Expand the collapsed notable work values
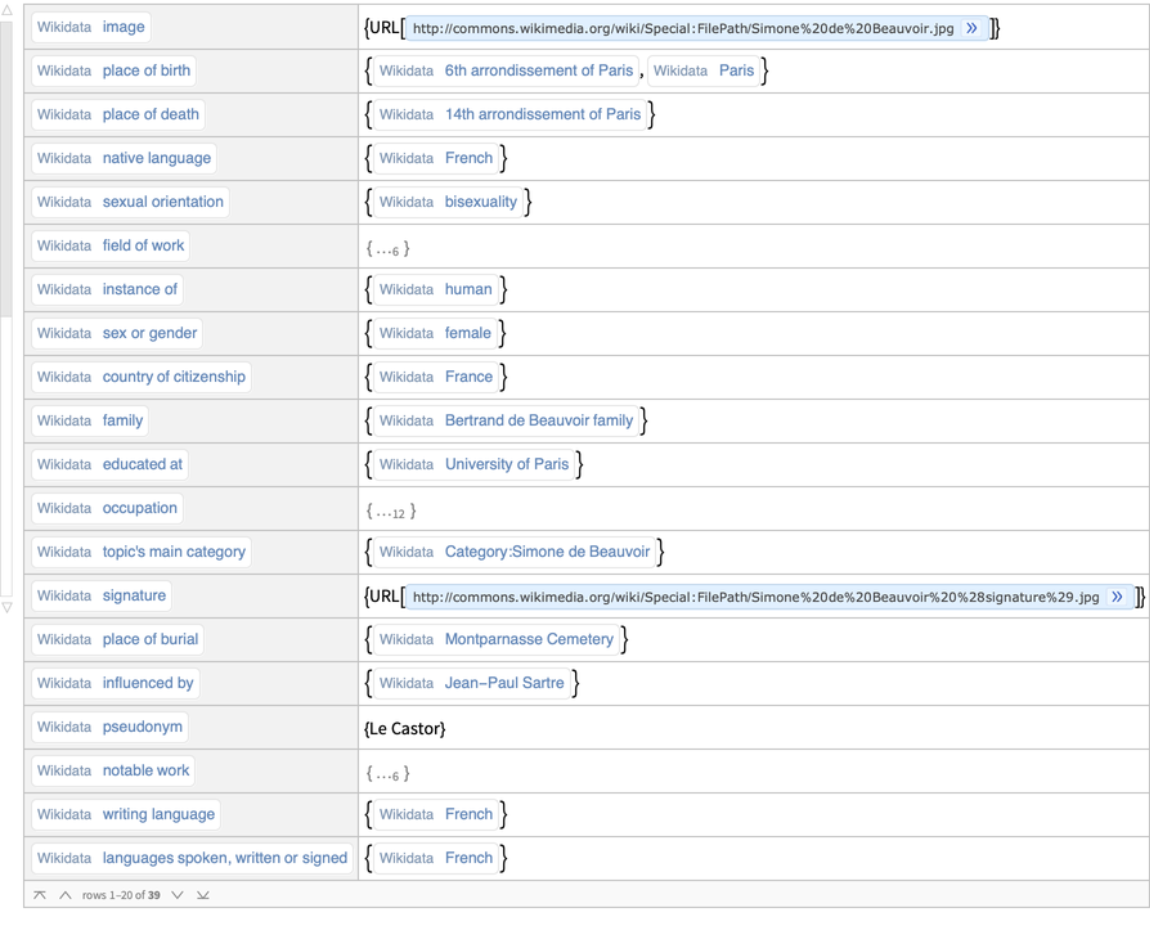Viewport: 1150px width, 930px height. [x=390, y=772]
